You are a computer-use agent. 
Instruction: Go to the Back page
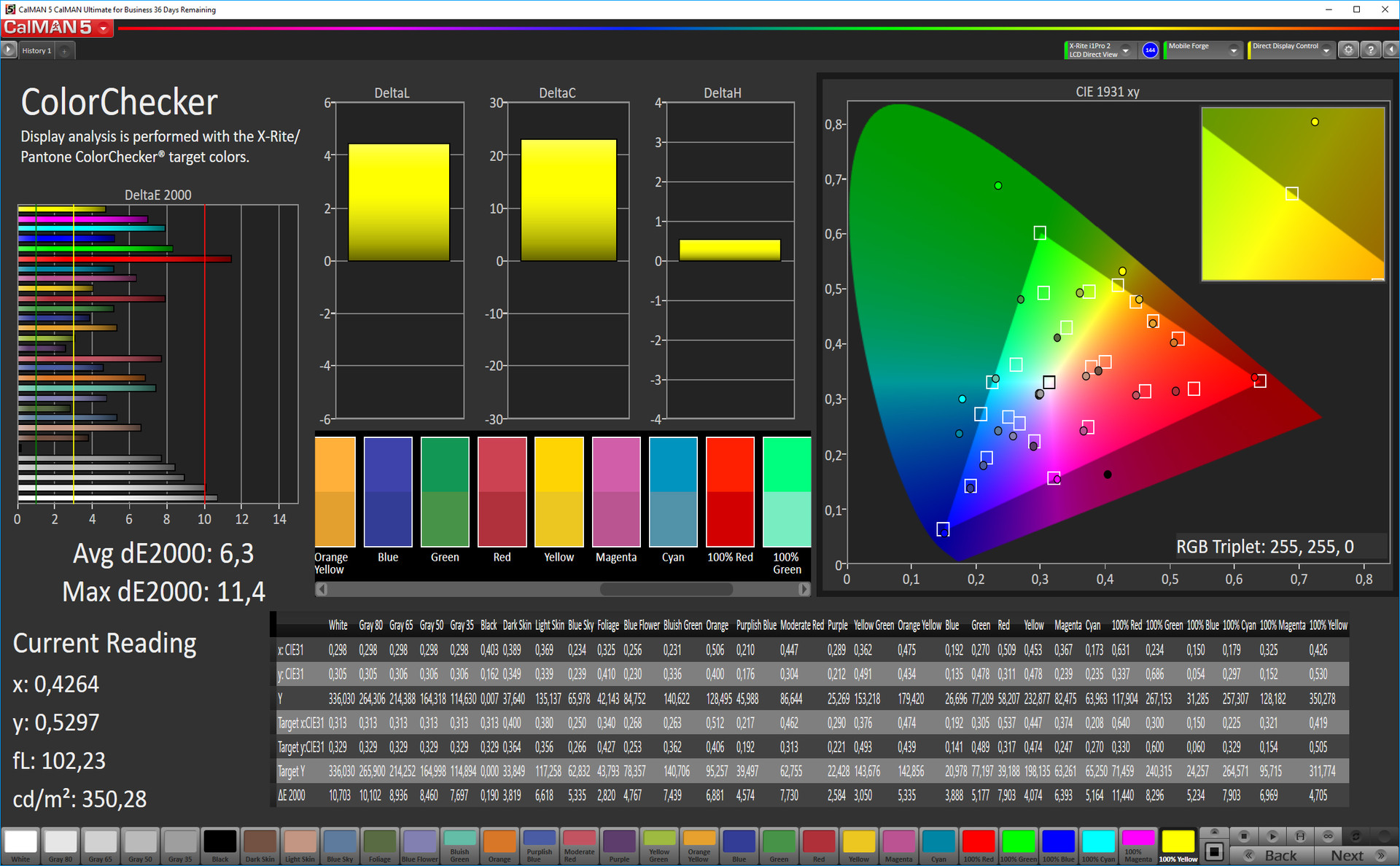click(x=1272, y=855)
